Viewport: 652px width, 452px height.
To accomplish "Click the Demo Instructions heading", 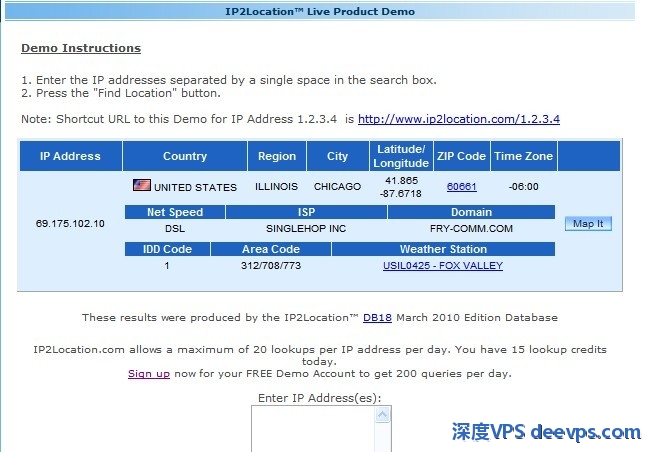I will point(81,48).
